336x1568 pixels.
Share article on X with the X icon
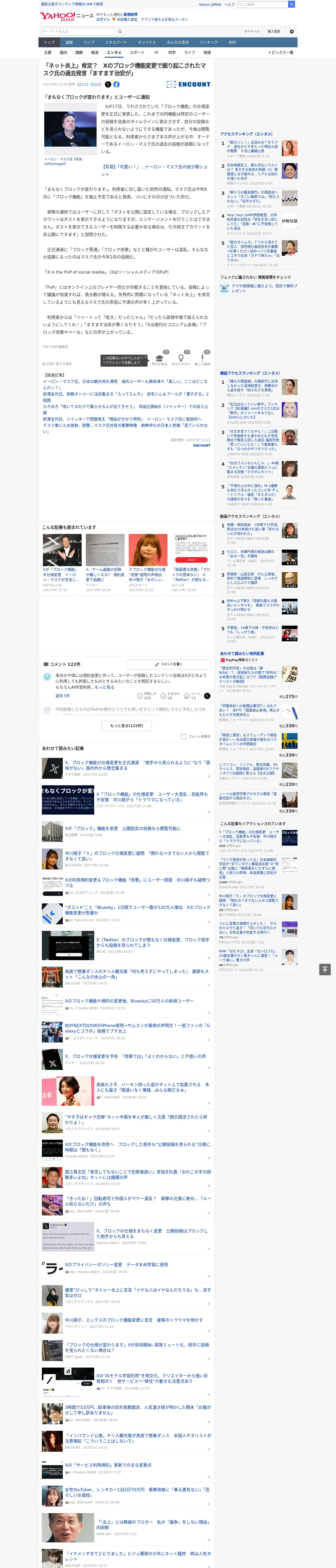click(108, 85)
